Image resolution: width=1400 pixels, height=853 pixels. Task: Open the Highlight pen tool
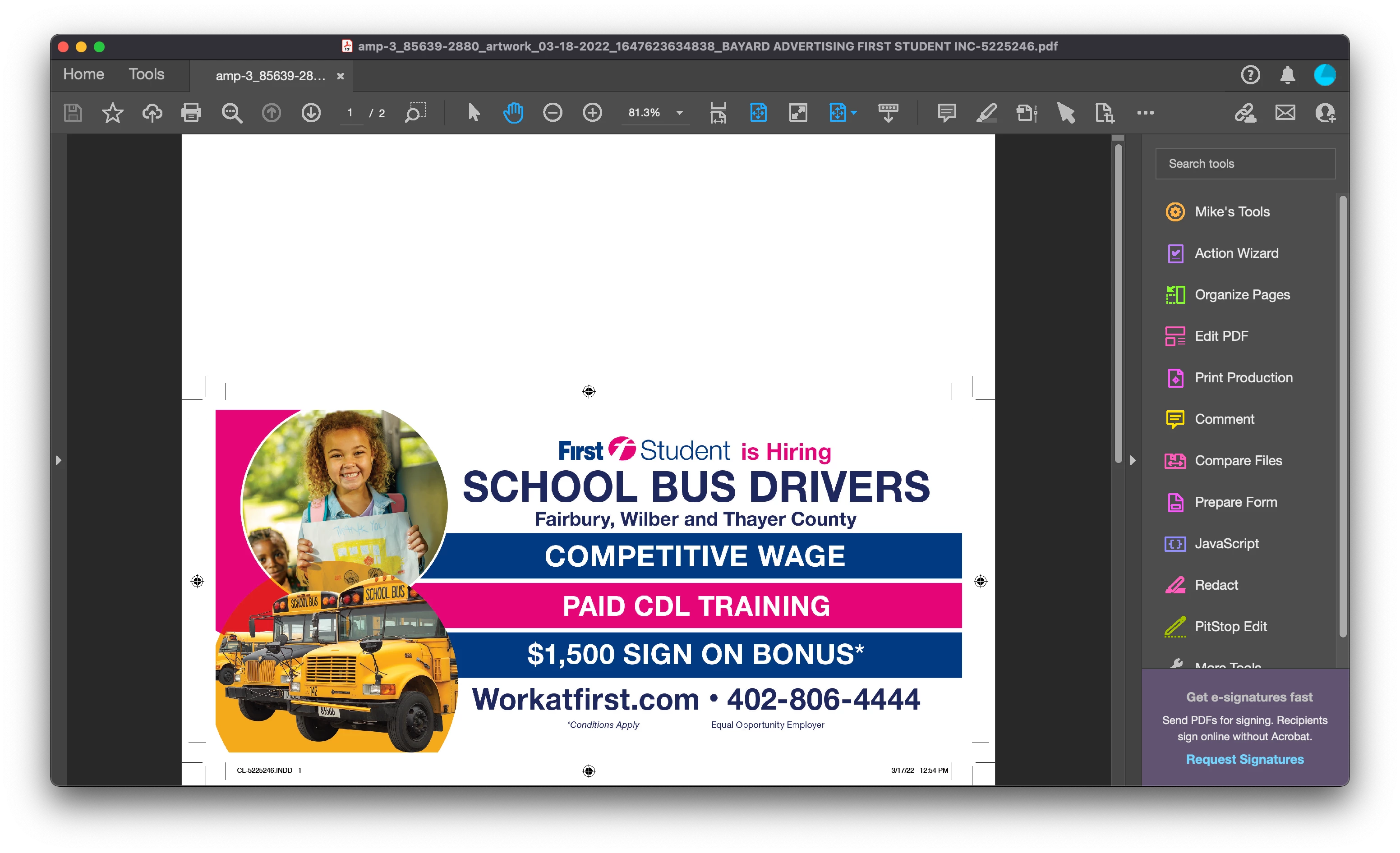tap(986, 112)
